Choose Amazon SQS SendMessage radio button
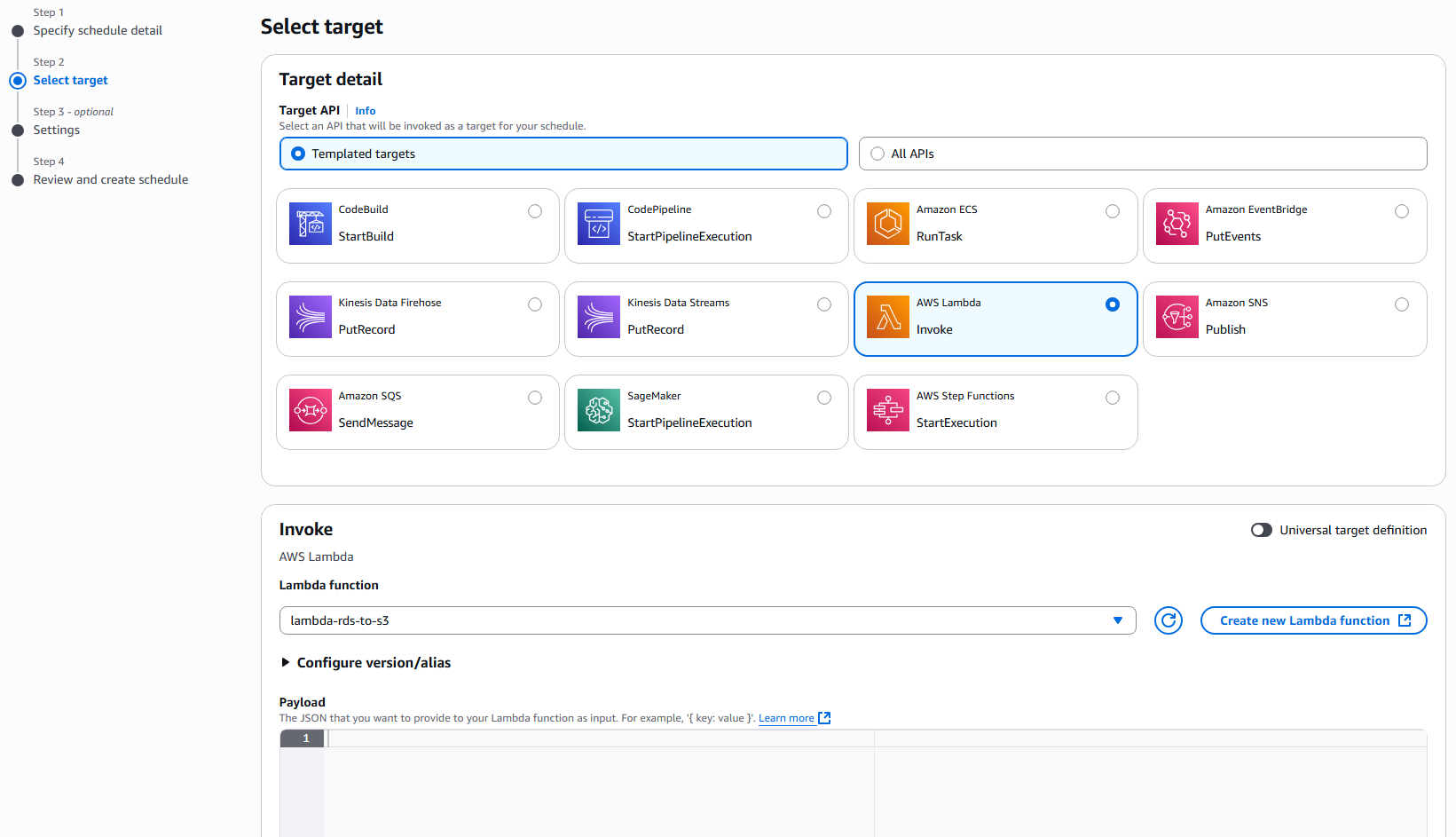This screenshot has width=1456, height=837. click(x=535, y=398)
